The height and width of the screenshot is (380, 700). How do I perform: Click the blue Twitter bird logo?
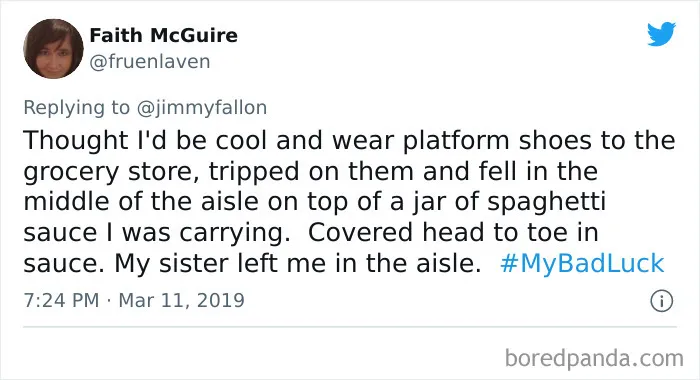point(661,34)
